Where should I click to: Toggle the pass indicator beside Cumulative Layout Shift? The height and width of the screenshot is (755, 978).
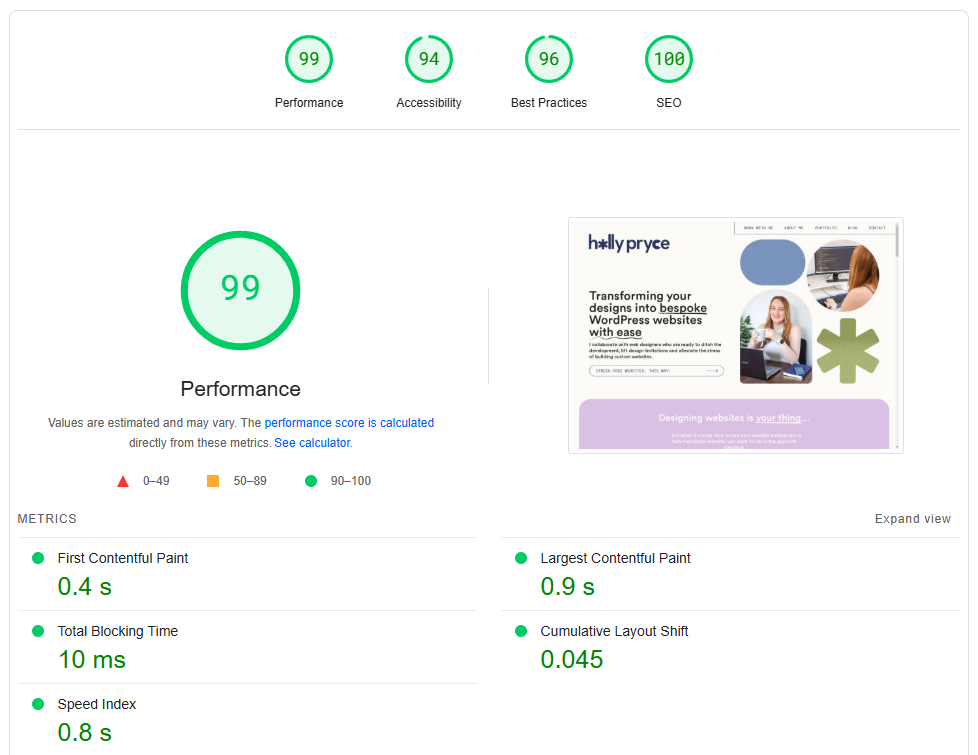(520, 631)
